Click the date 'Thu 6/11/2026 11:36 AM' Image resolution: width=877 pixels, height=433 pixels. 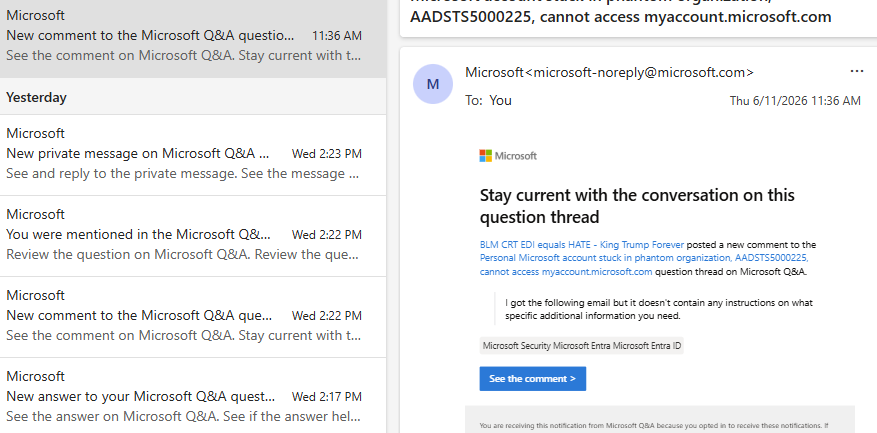click(795, 101)
